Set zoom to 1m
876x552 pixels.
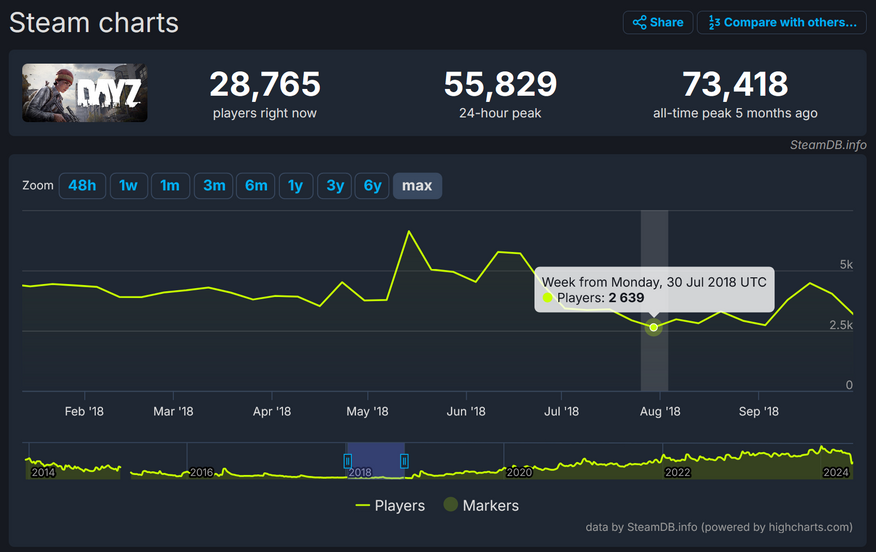pyautogui.click(x=170, y=185)
